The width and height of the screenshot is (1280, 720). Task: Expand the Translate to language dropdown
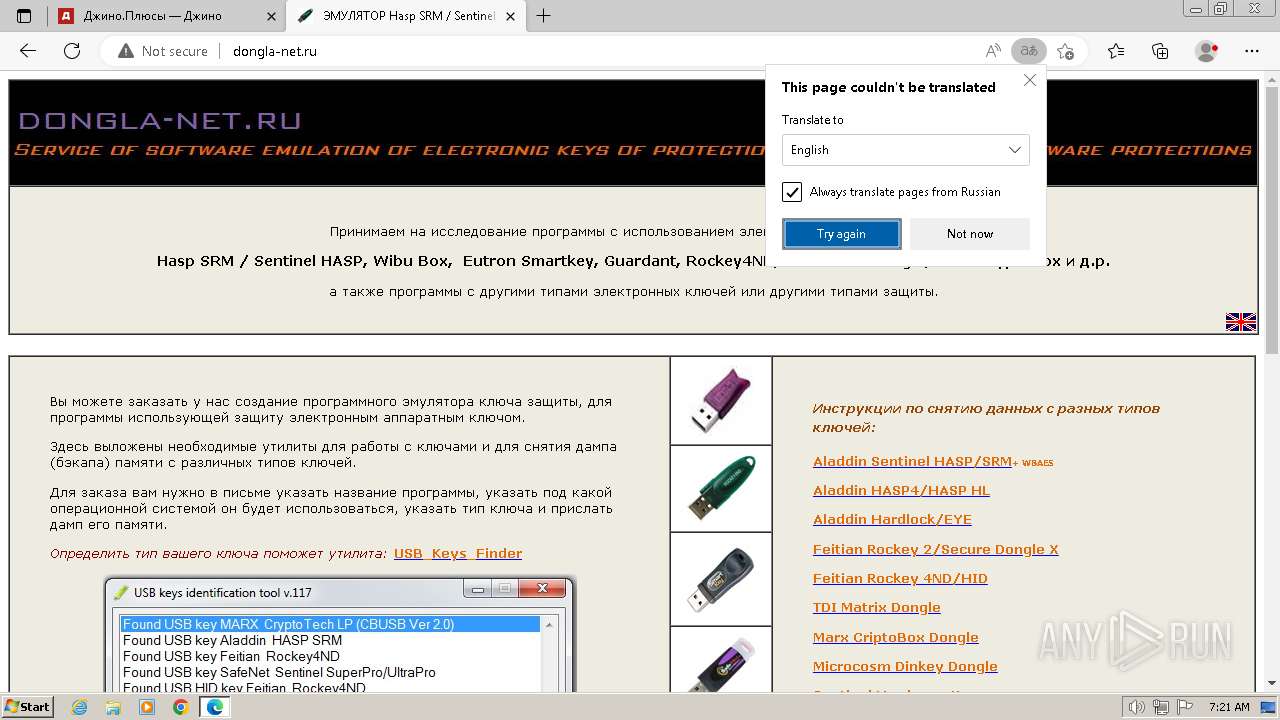click(x=906, y=150)
